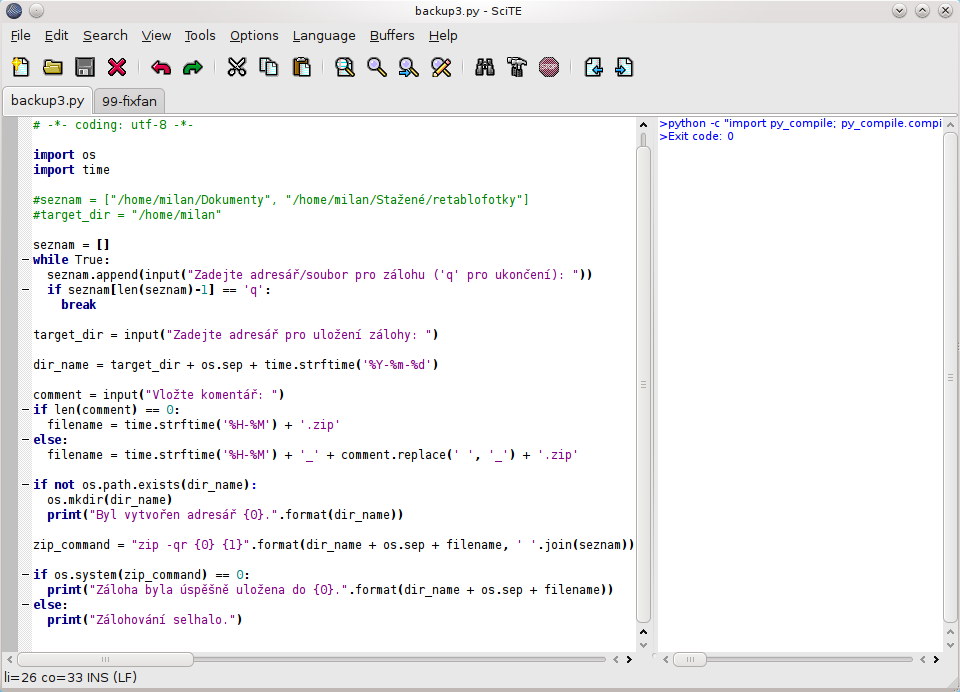
Task: Click the output pane vertical scrollbar thumb
Action: click(x=950, y=378)
